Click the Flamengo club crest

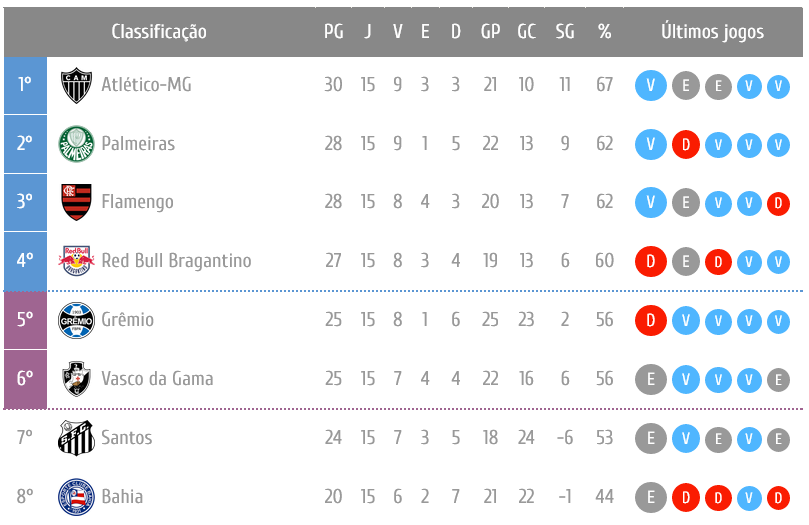click(x=76, y=202)
